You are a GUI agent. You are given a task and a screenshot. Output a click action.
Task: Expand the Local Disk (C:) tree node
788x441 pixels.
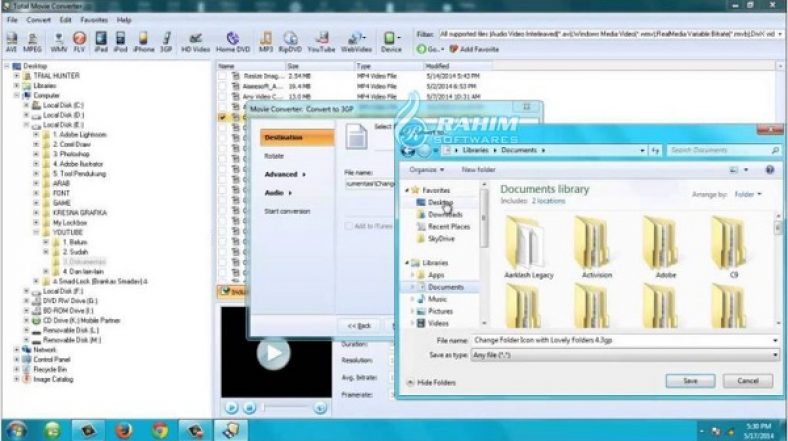point(26,105)
